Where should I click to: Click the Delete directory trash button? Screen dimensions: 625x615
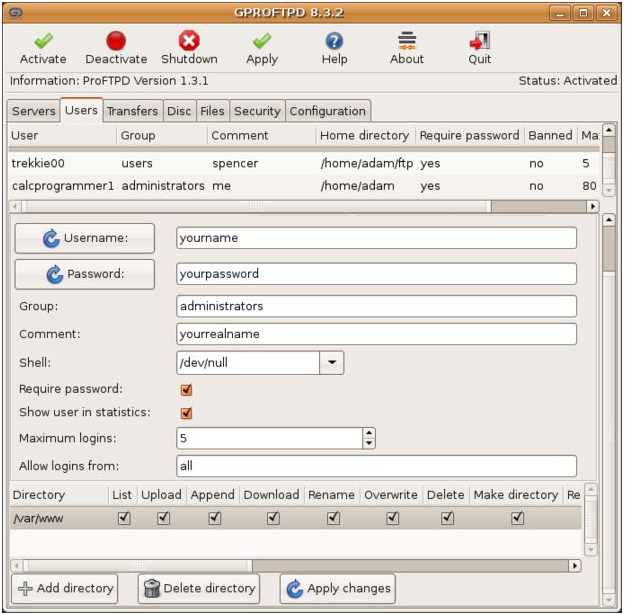click(x=199, y=588)
